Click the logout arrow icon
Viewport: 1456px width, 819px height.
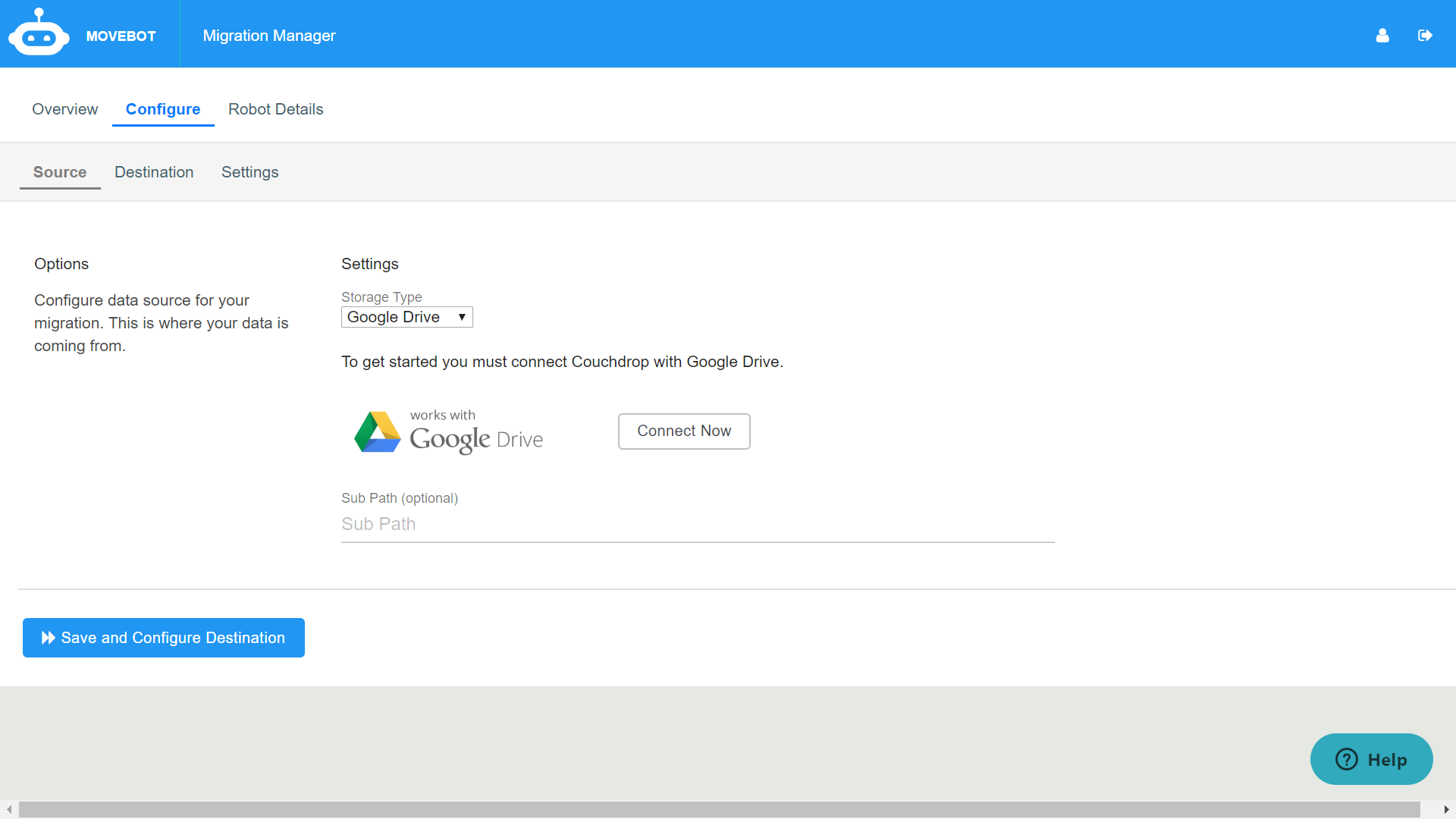pyautogui.click(x=1425, y=36)
